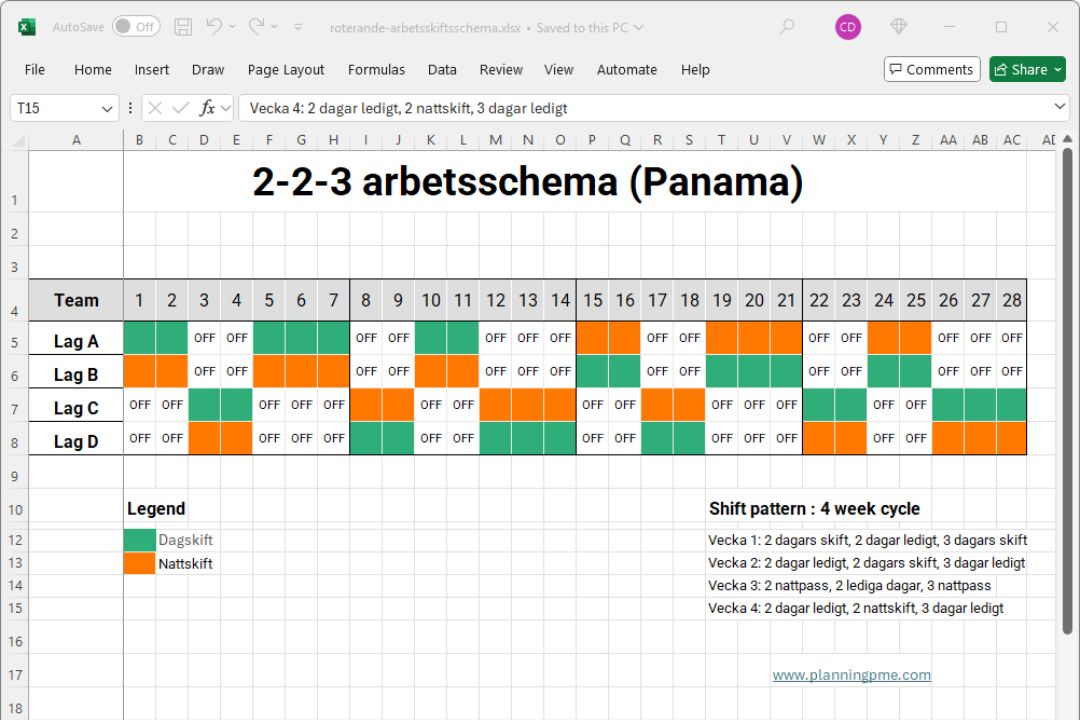The width and height of the screenshot is (1080, 720).
Task: Click the Undo arrow icon
Action: pyautogui.click(x=214, y=27)
